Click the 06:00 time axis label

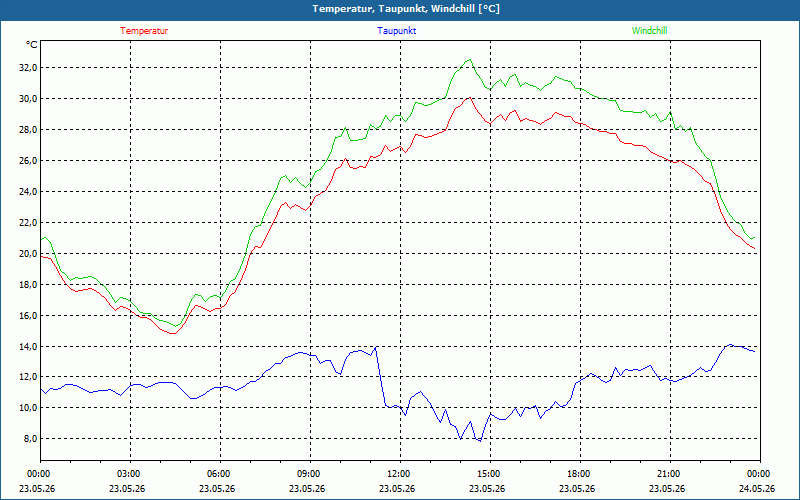click(x=220, y=474)
